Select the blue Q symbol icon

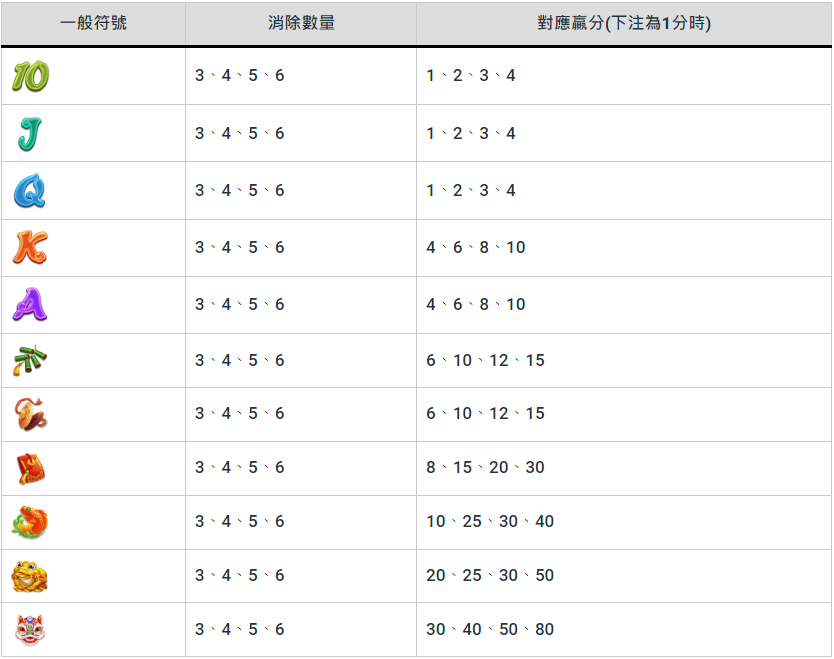[30, 191]
